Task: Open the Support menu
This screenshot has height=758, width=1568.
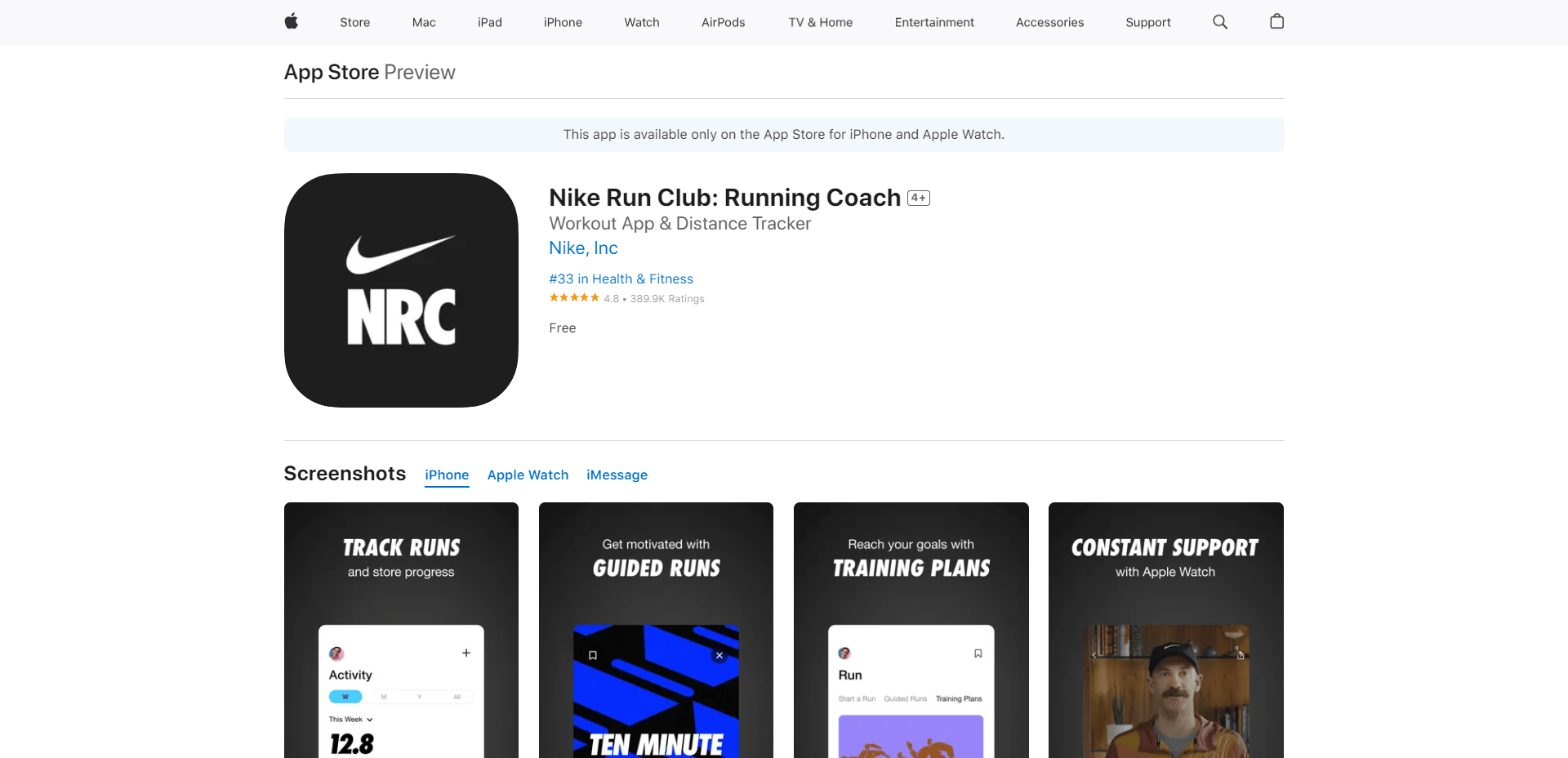Action: pyautogui.click(x=1148, y=22)
